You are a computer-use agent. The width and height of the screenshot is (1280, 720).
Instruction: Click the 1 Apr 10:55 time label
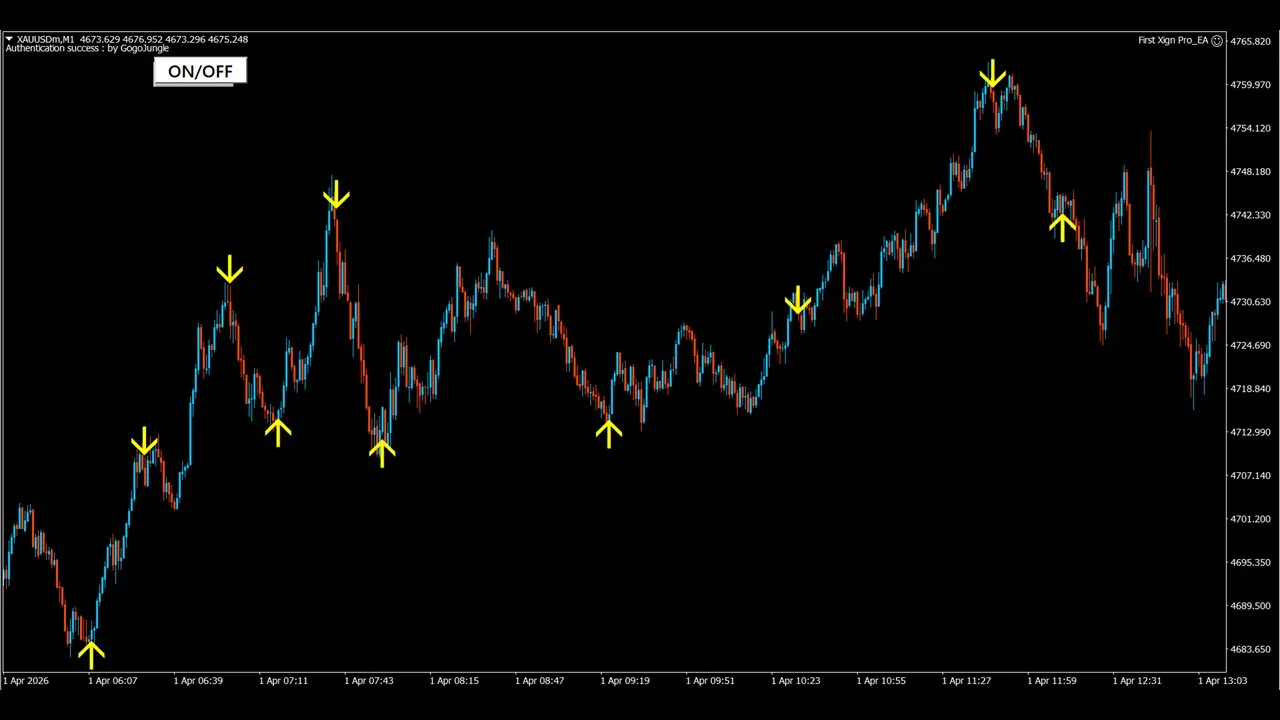click(x=882, y=681)
